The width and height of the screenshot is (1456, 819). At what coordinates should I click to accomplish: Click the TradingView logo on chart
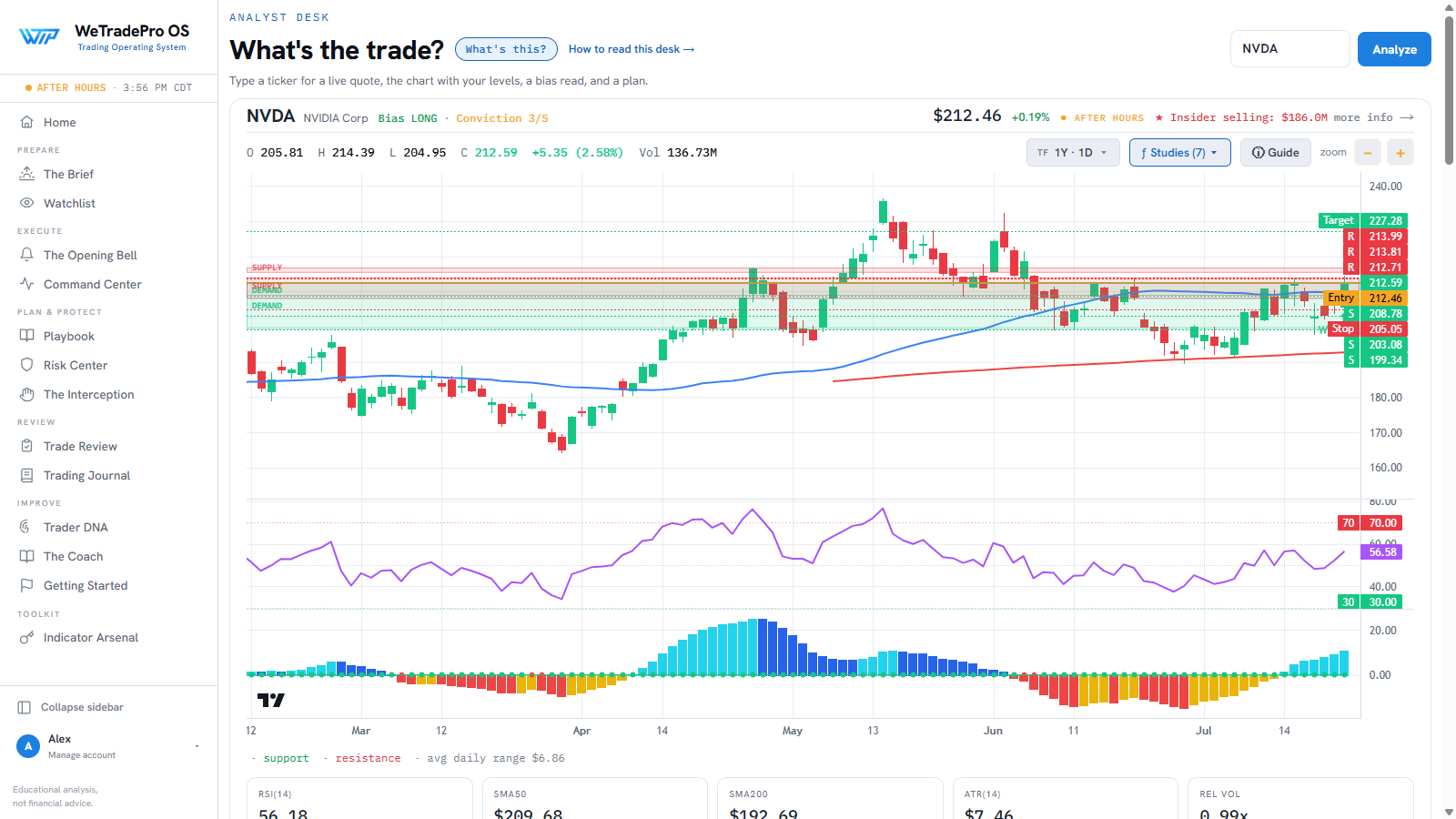tap(271, 700)
